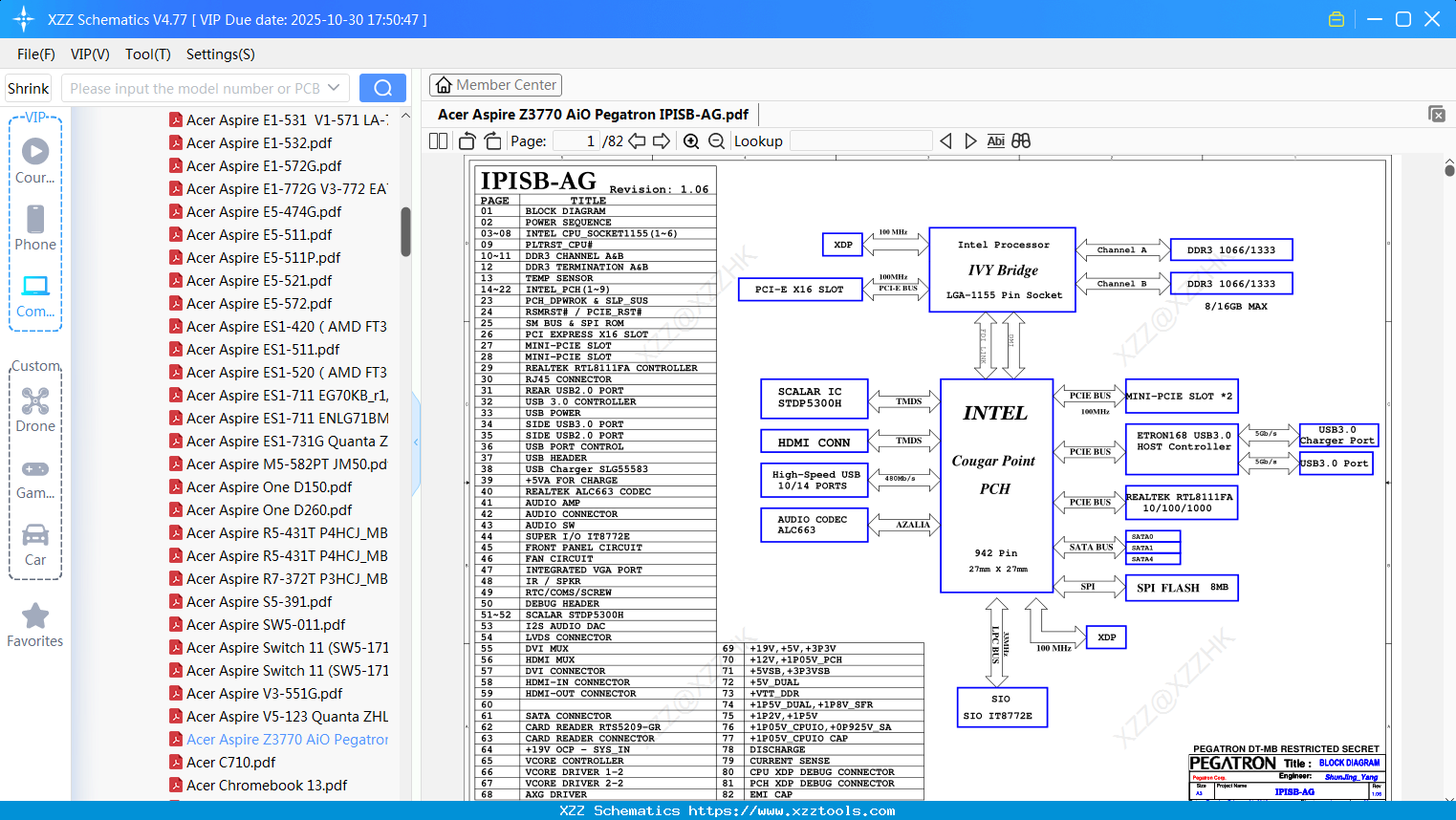Collapse the file list panel handle
Image resolution: width=1456 pixels, height=820 pixels.
pos(416,442)
